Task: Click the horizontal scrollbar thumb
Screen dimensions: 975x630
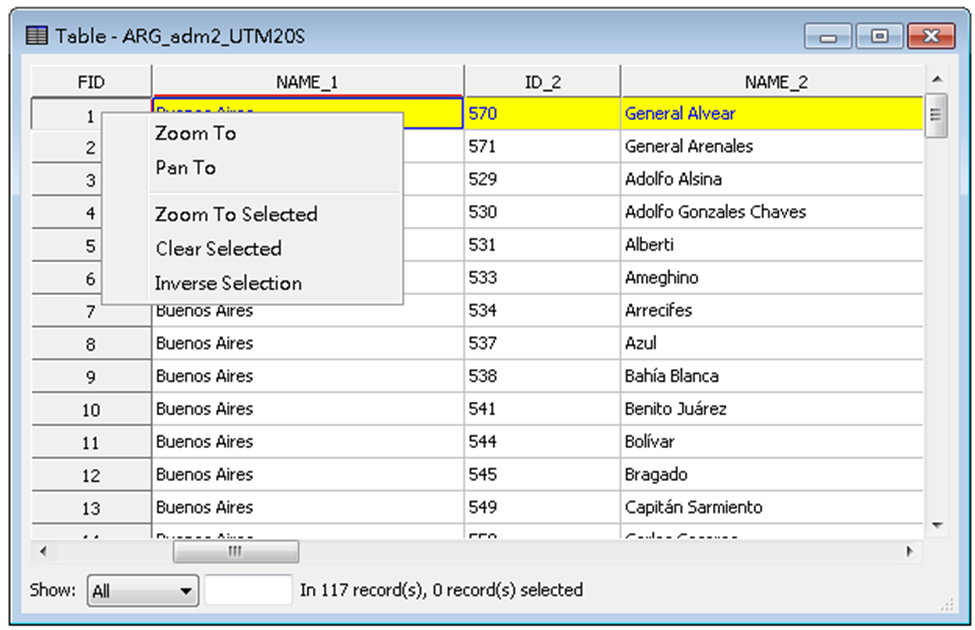Action: click(235, 552)
